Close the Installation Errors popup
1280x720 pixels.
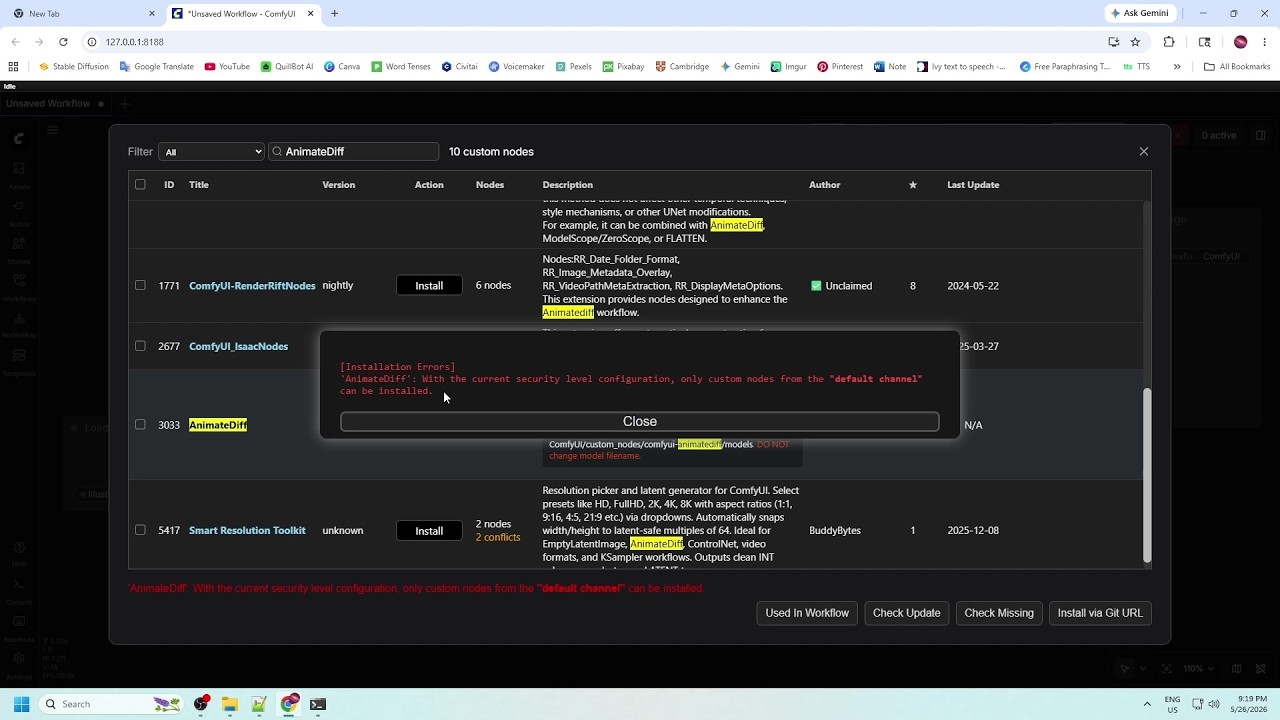[x=640, y=422]
